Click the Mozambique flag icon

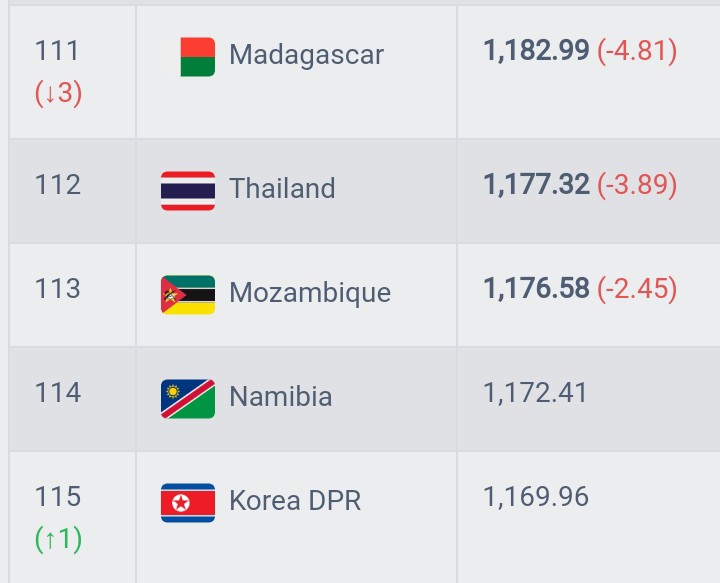tap(188, 295)
